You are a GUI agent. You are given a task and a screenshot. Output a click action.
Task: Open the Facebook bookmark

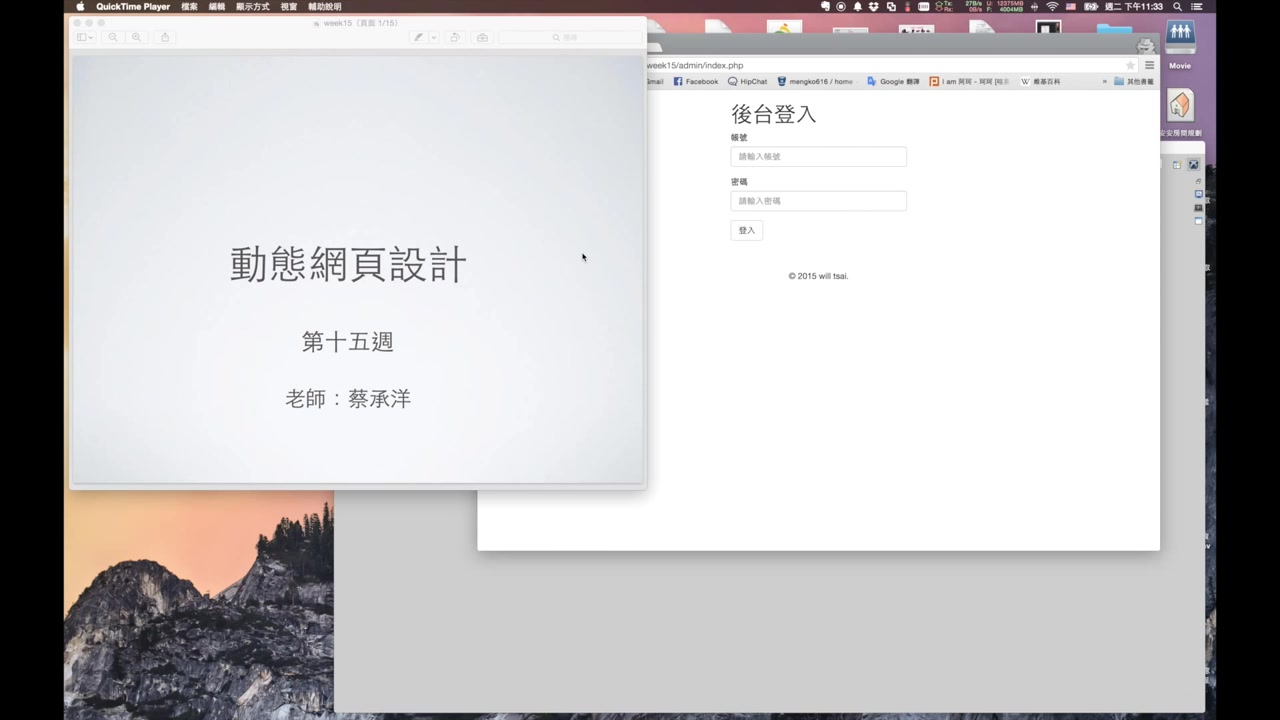(696, 81)
